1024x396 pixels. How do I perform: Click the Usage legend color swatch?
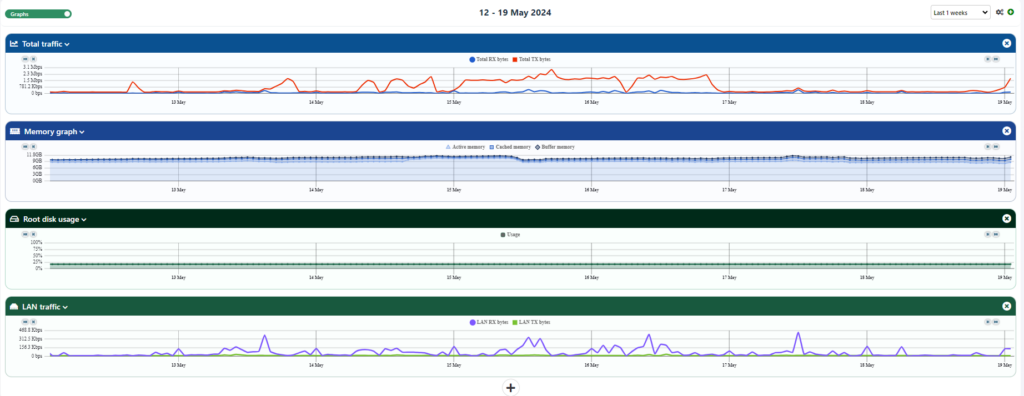tap(503, 234)
